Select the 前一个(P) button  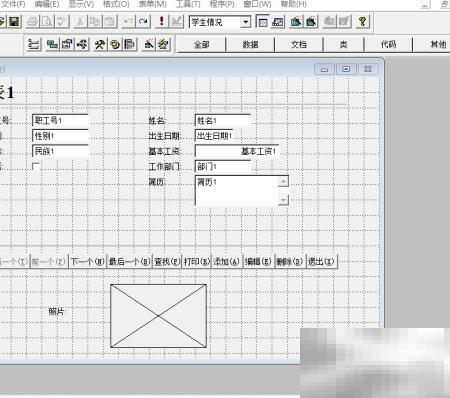click(x=49, y=262)
